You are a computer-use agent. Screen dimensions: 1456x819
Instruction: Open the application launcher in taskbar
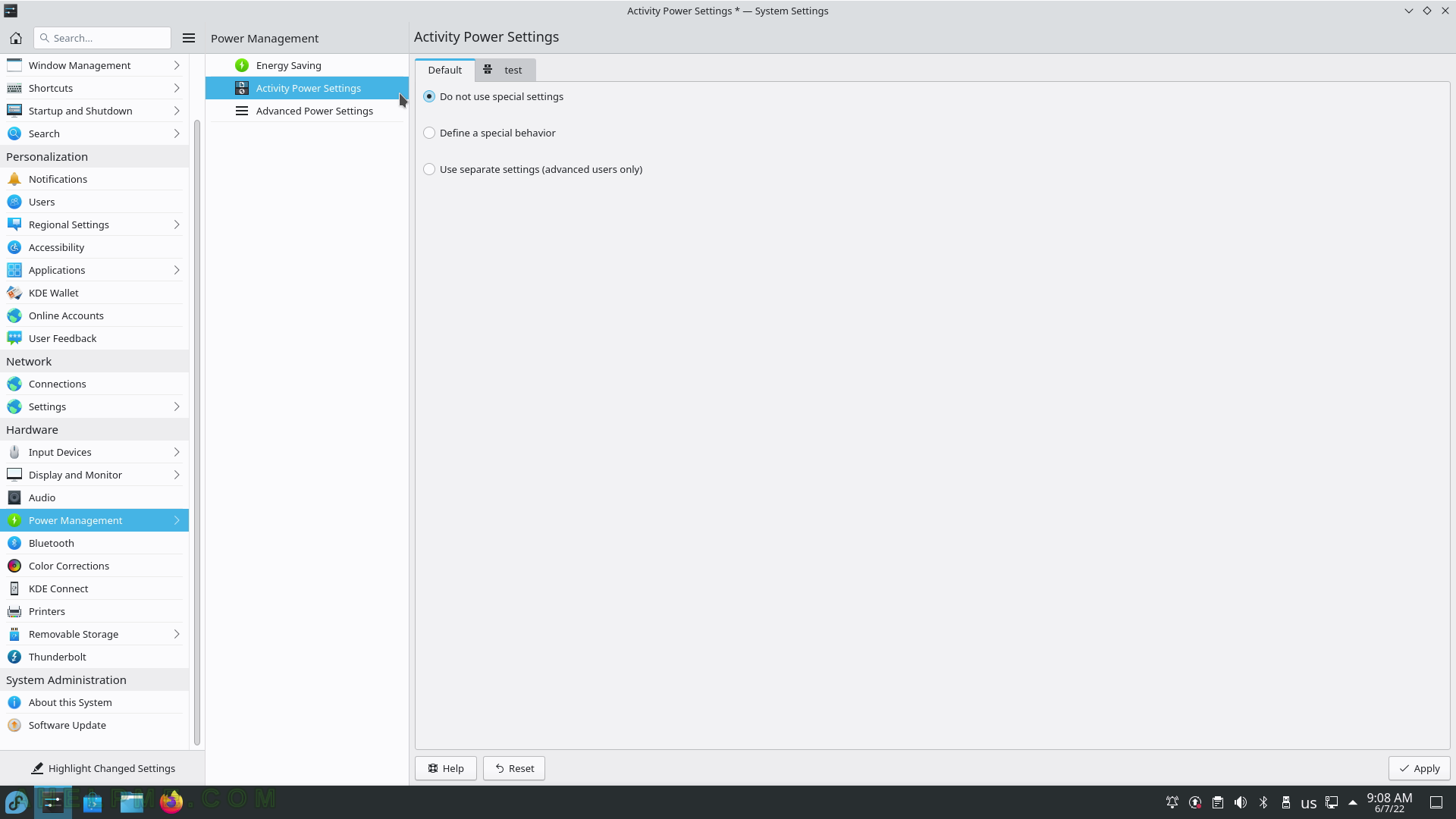17,802
